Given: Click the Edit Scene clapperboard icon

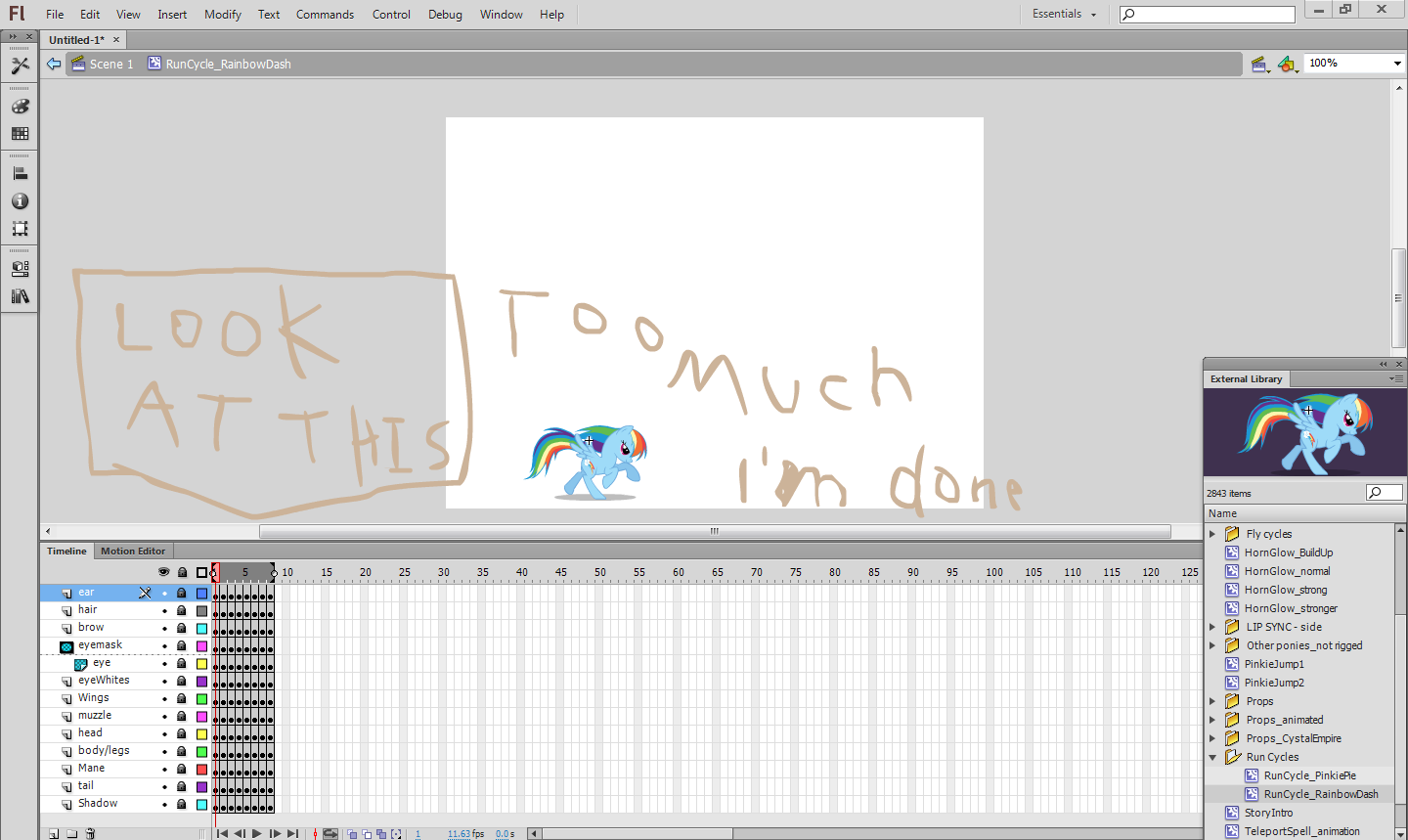Looking at the screenshot, I should click(1260, 65).
